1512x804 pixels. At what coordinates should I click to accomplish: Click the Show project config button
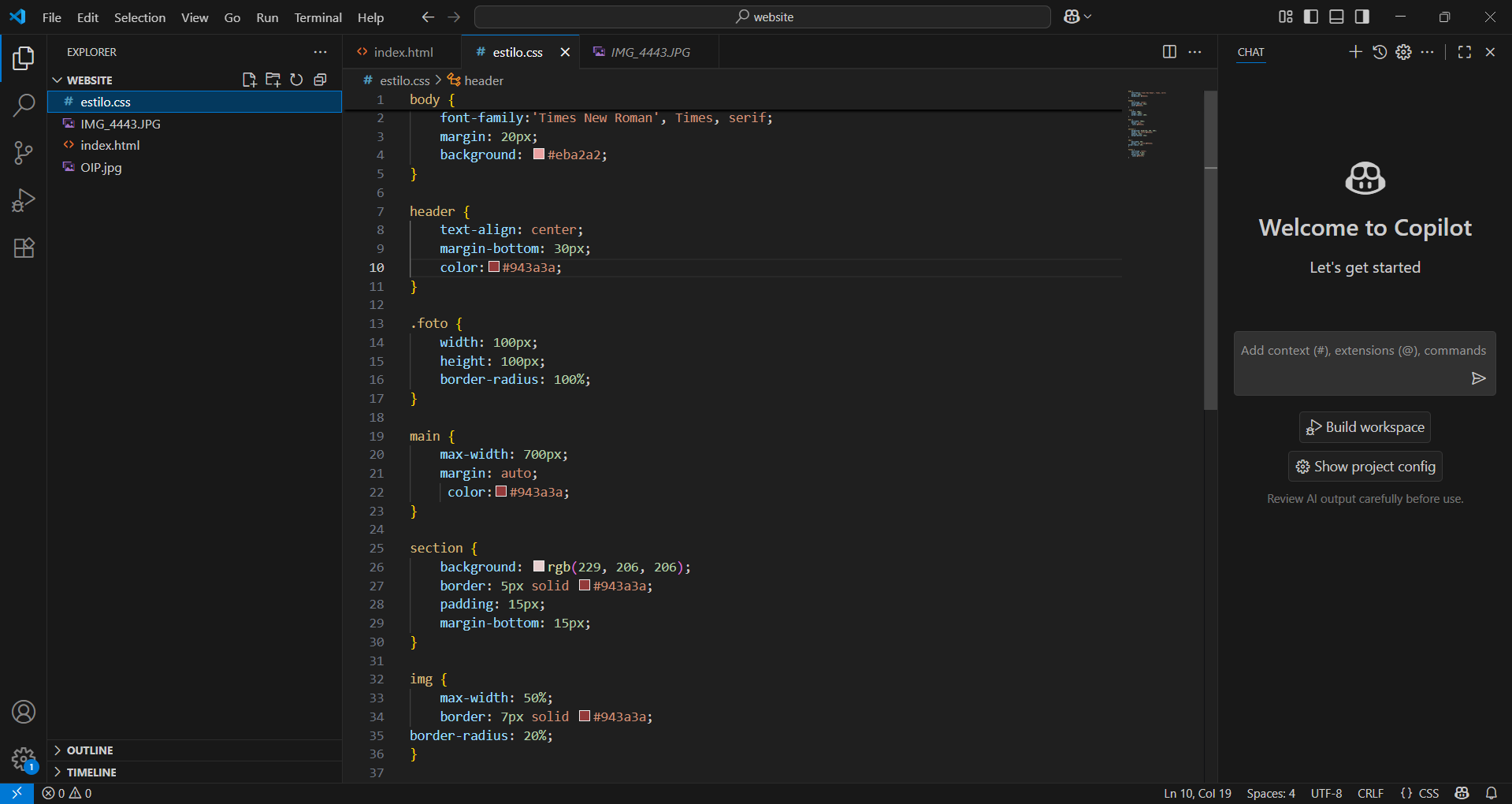(1365, 467)
